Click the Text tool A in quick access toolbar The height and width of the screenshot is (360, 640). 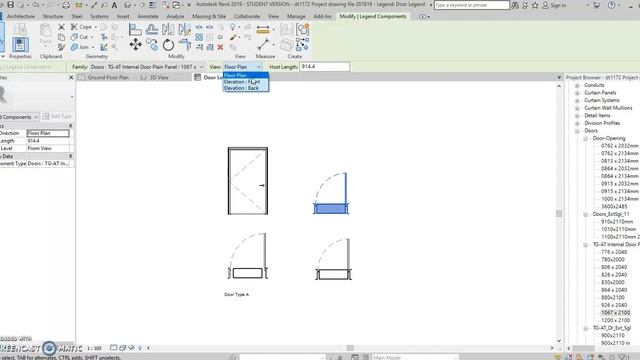coord(114,5)
